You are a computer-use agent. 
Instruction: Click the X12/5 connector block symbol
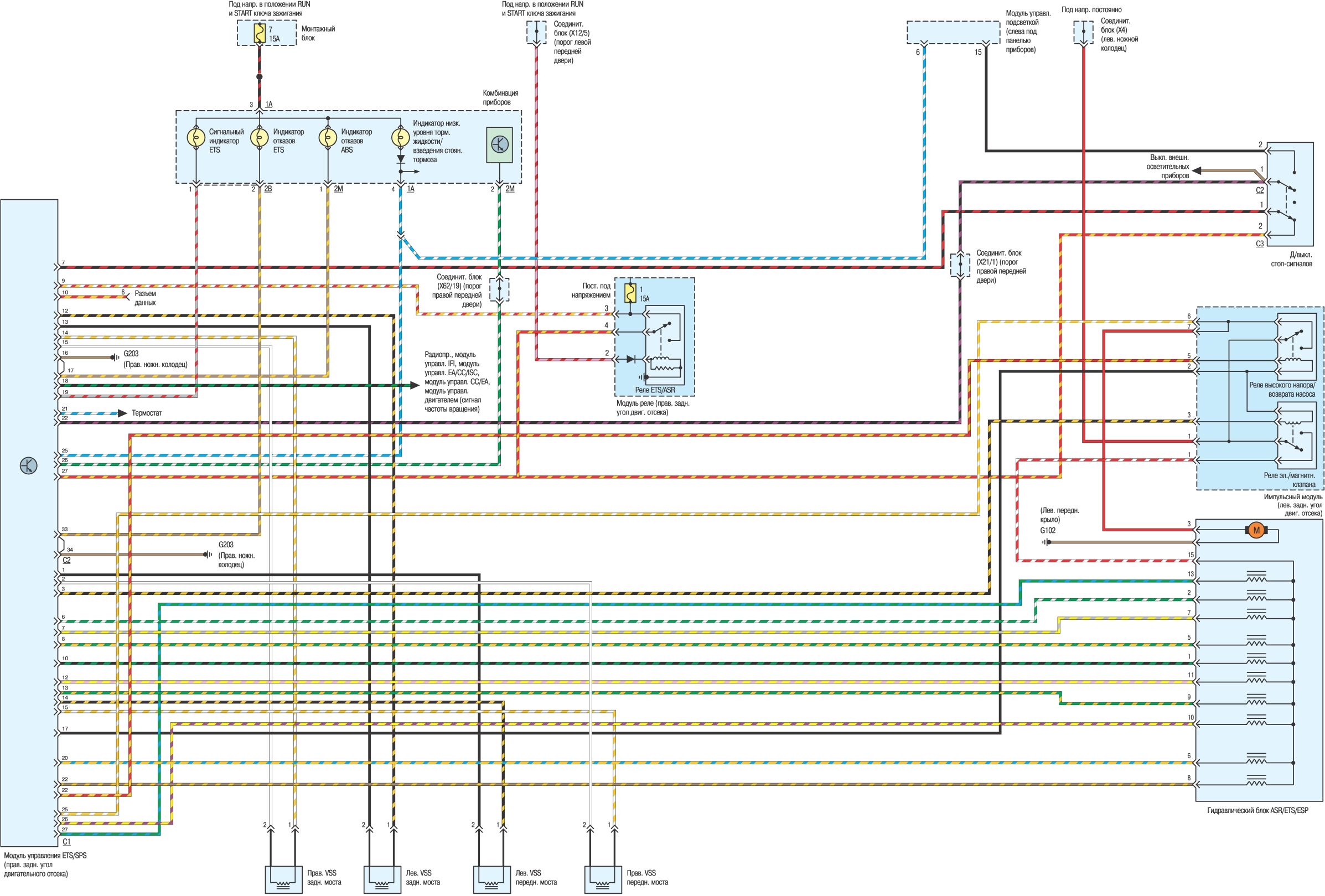[x=536, y=33]
